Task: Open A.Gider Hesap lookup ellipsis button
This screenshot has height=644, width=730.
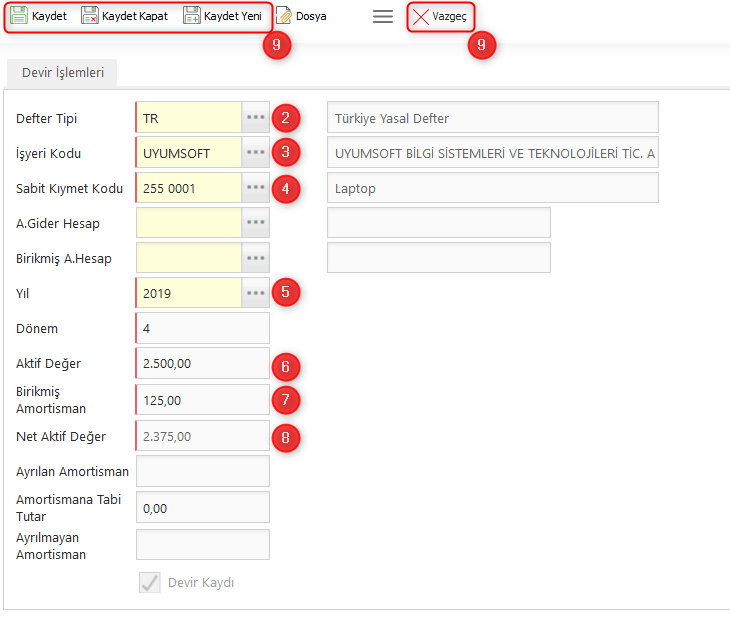Action: click(256, 223)
